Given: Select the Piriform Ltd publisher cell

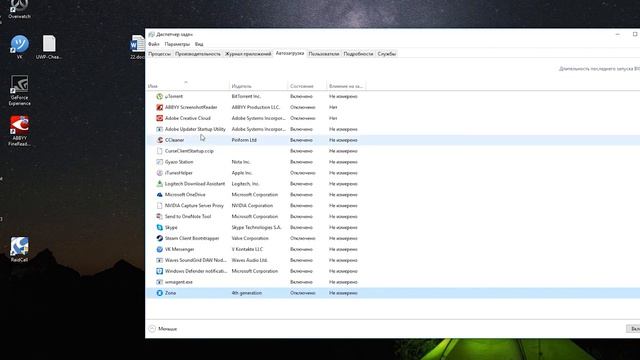Looking at the screenshot, I should (244, 140).
